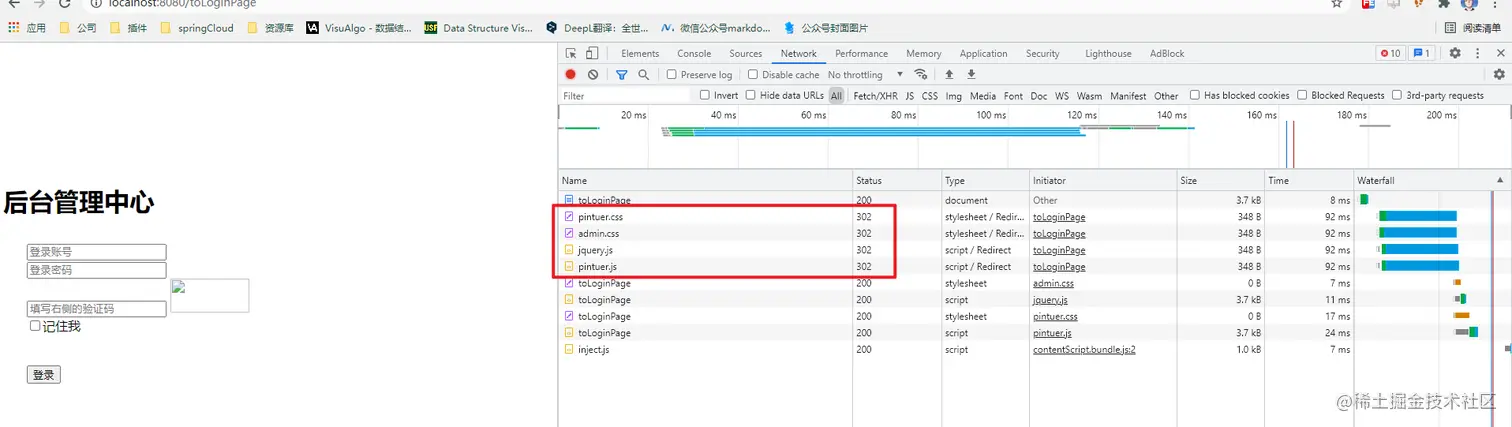Filter requests by Fetch/XHR
Screen dimensions: 1512x427
(875, 96)
